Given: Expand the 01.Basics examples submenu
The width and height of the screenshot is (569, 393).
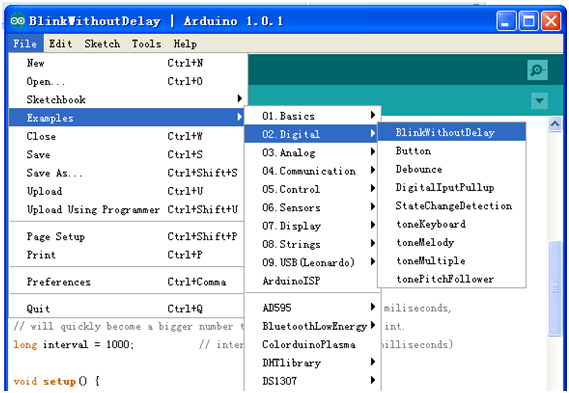Looking at the screenshot, I should click(x=312, y=116).
